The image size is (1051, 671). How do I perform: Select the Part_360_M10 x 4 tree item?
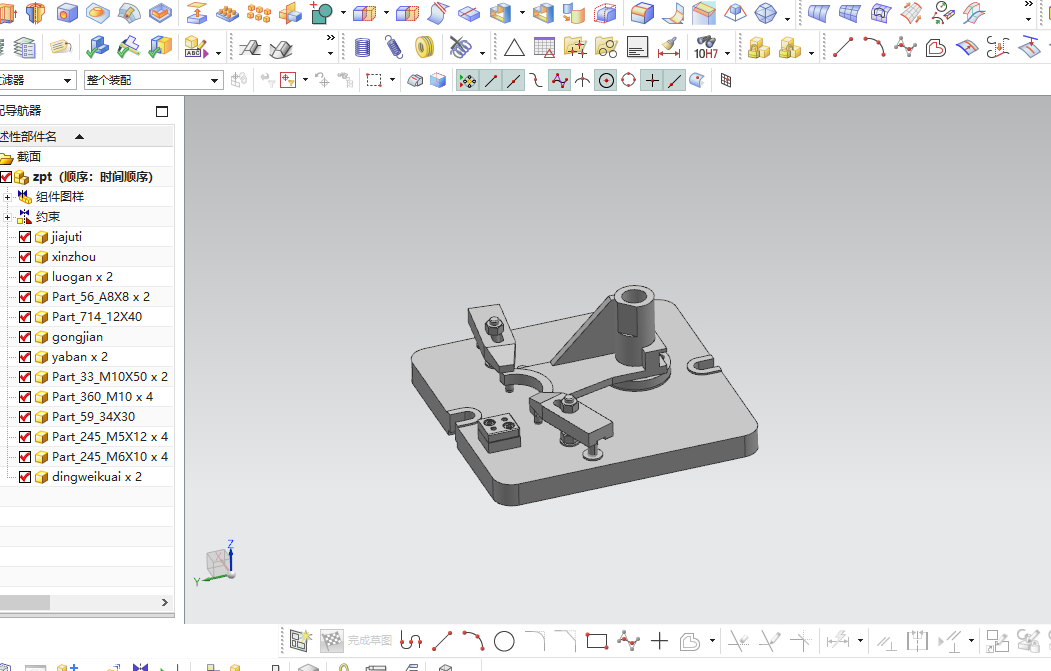[x=102, y=397]
